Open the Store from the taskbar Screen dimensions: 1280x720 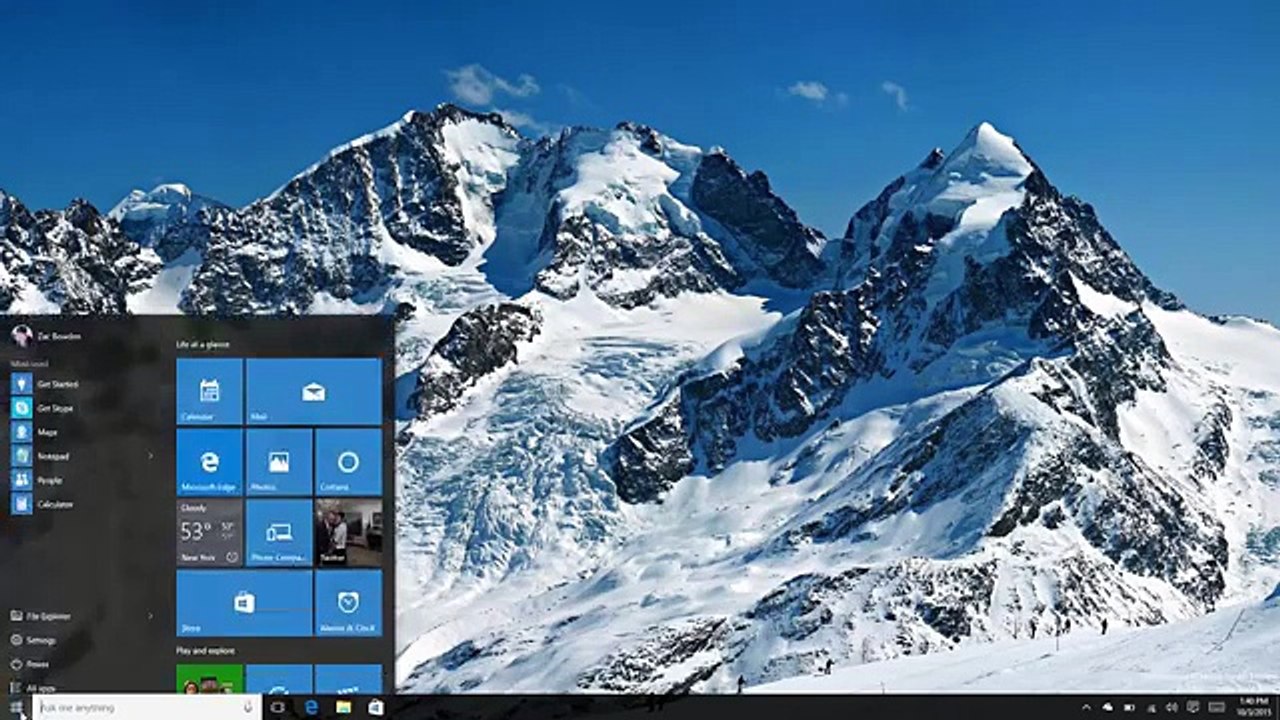coord(375,707)
